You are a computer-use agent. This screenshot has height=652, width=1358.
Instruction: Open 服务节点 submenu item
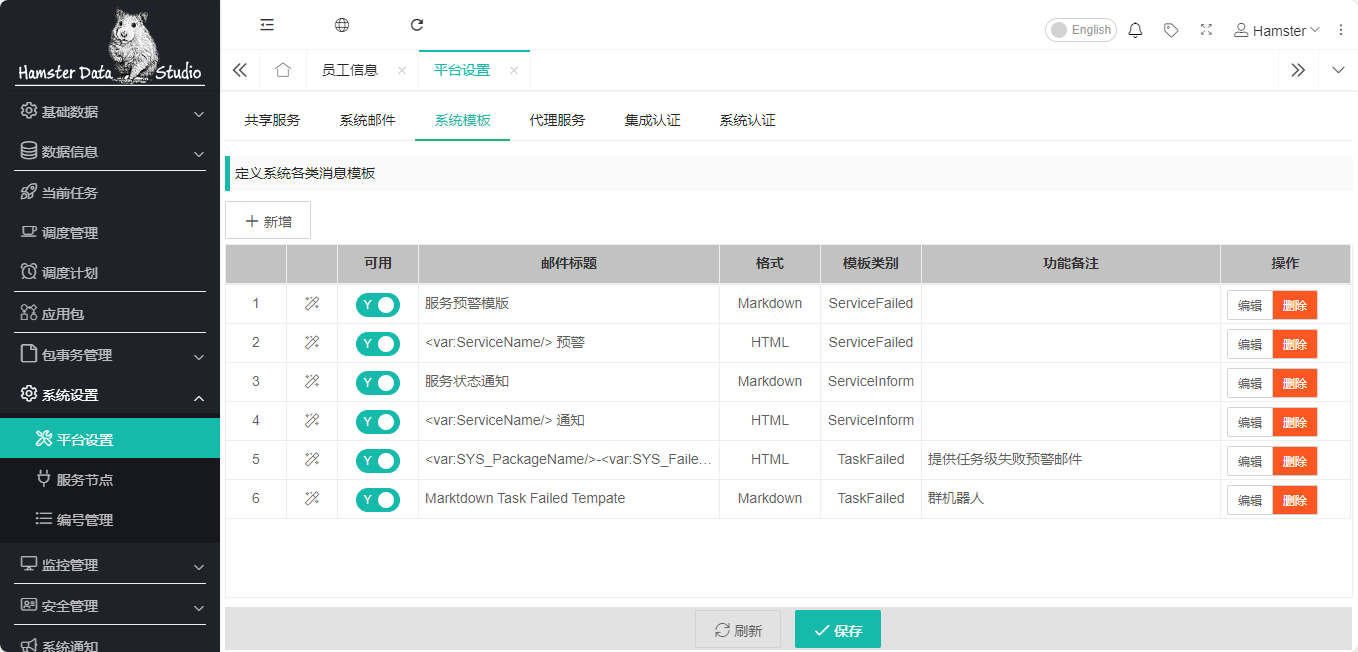tap(110, 480)
